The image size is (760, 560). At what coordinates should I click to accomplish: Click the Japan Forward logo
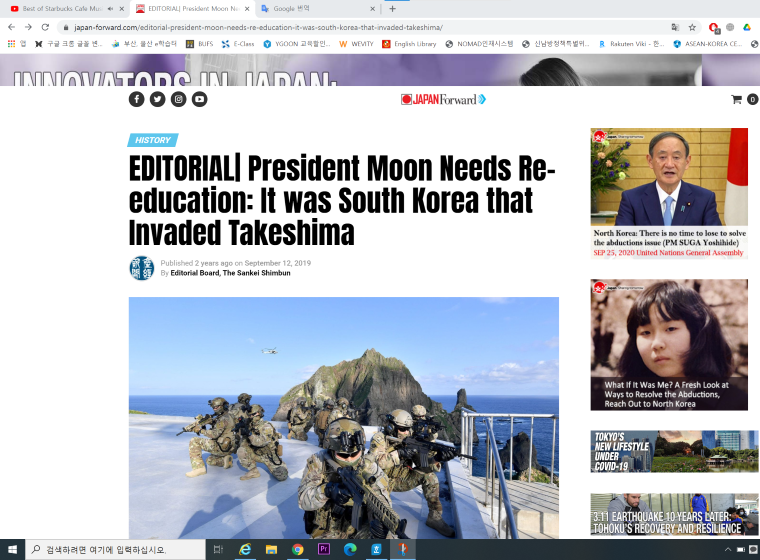443,99
